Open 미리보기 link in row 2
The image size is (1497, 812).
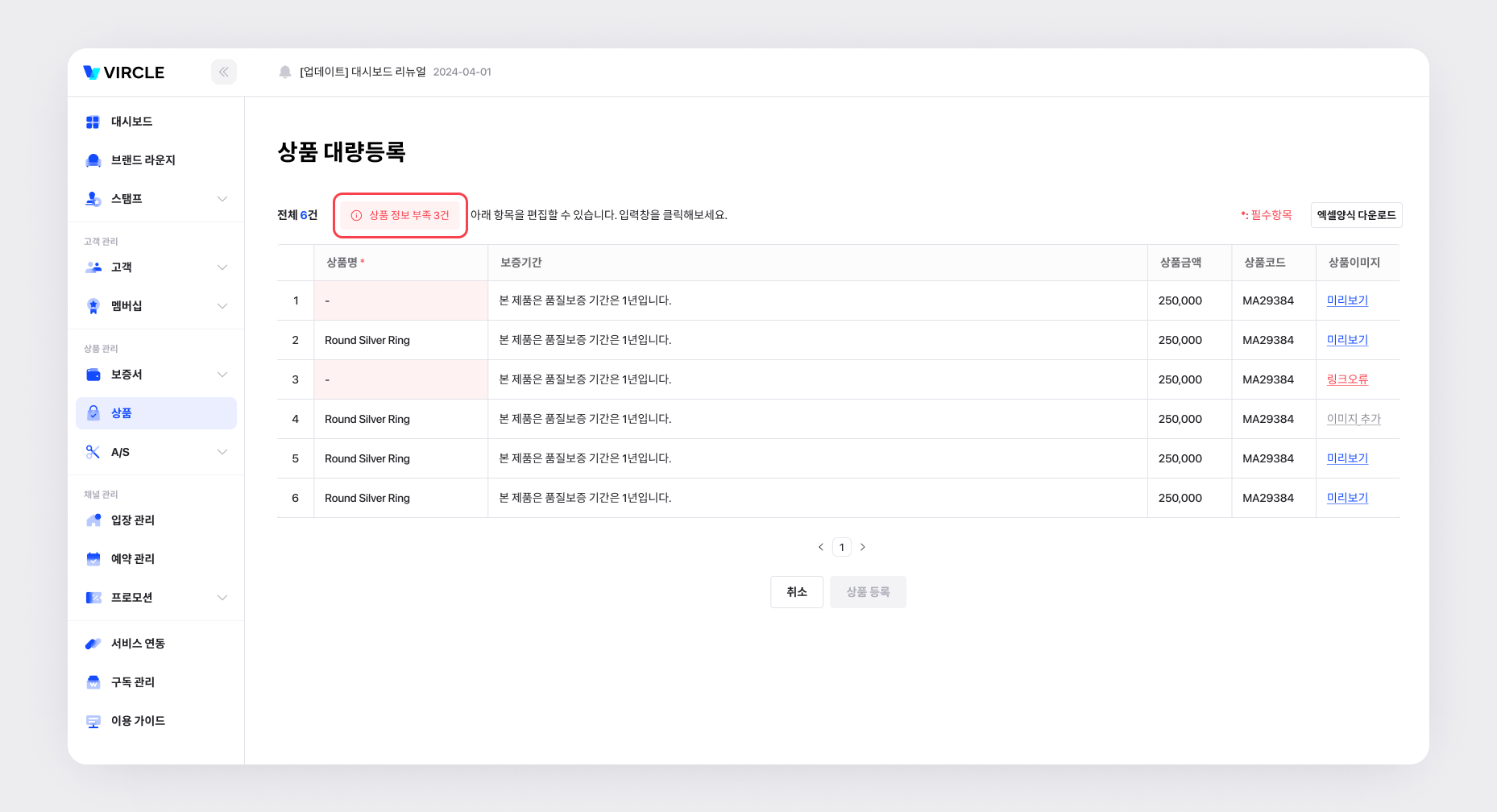tap(1347, 340)
